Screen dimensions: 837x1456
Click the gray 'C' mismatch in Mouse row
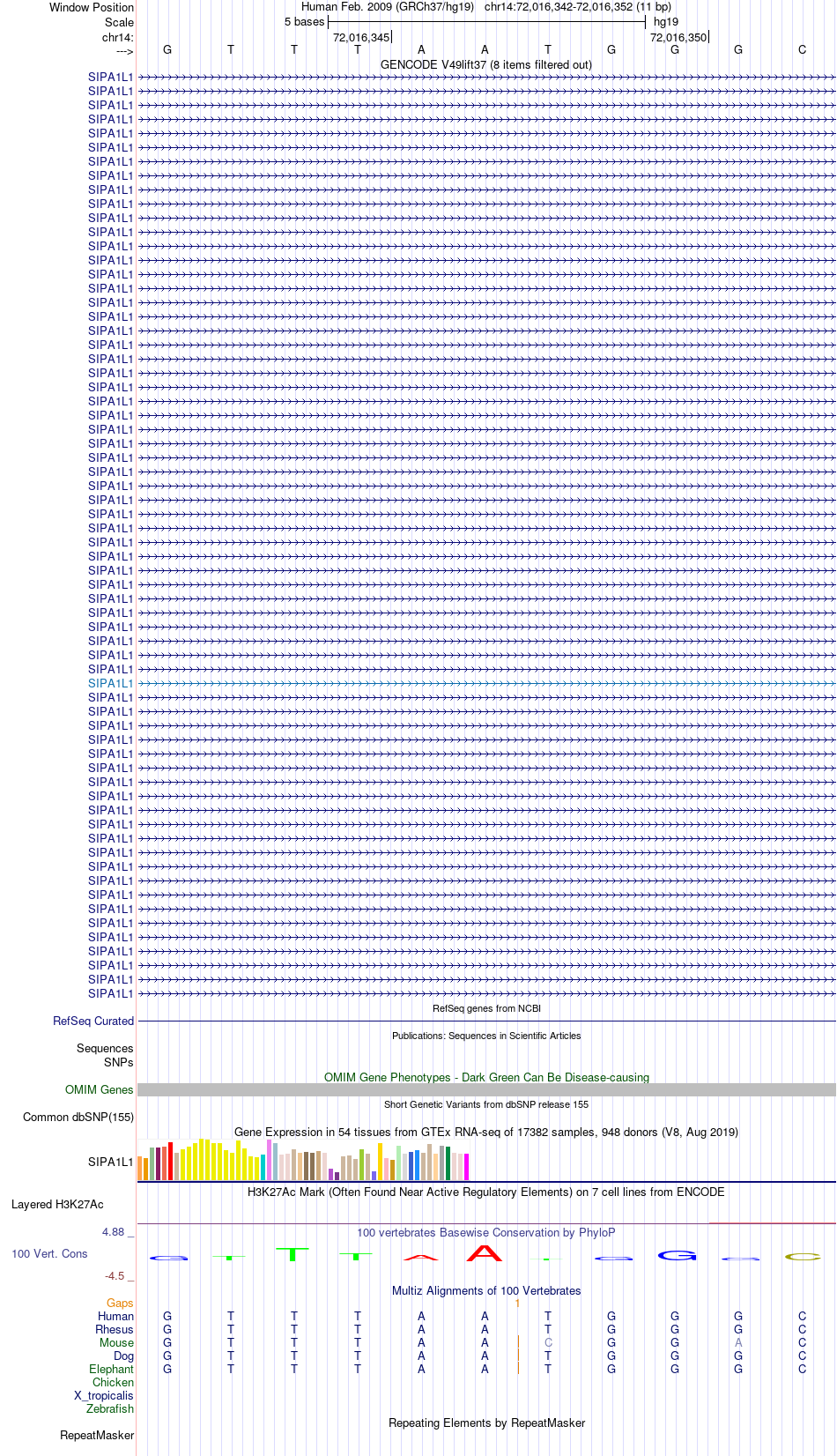548,1342
